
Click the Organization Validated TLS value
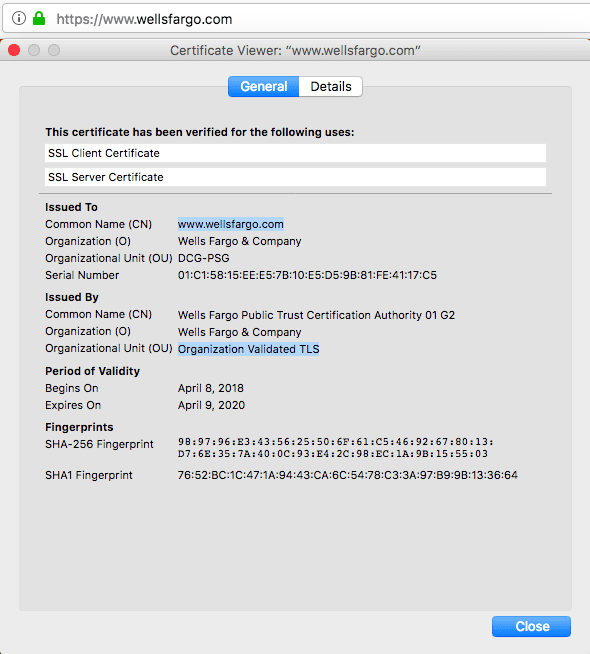(x=249, y=349)
